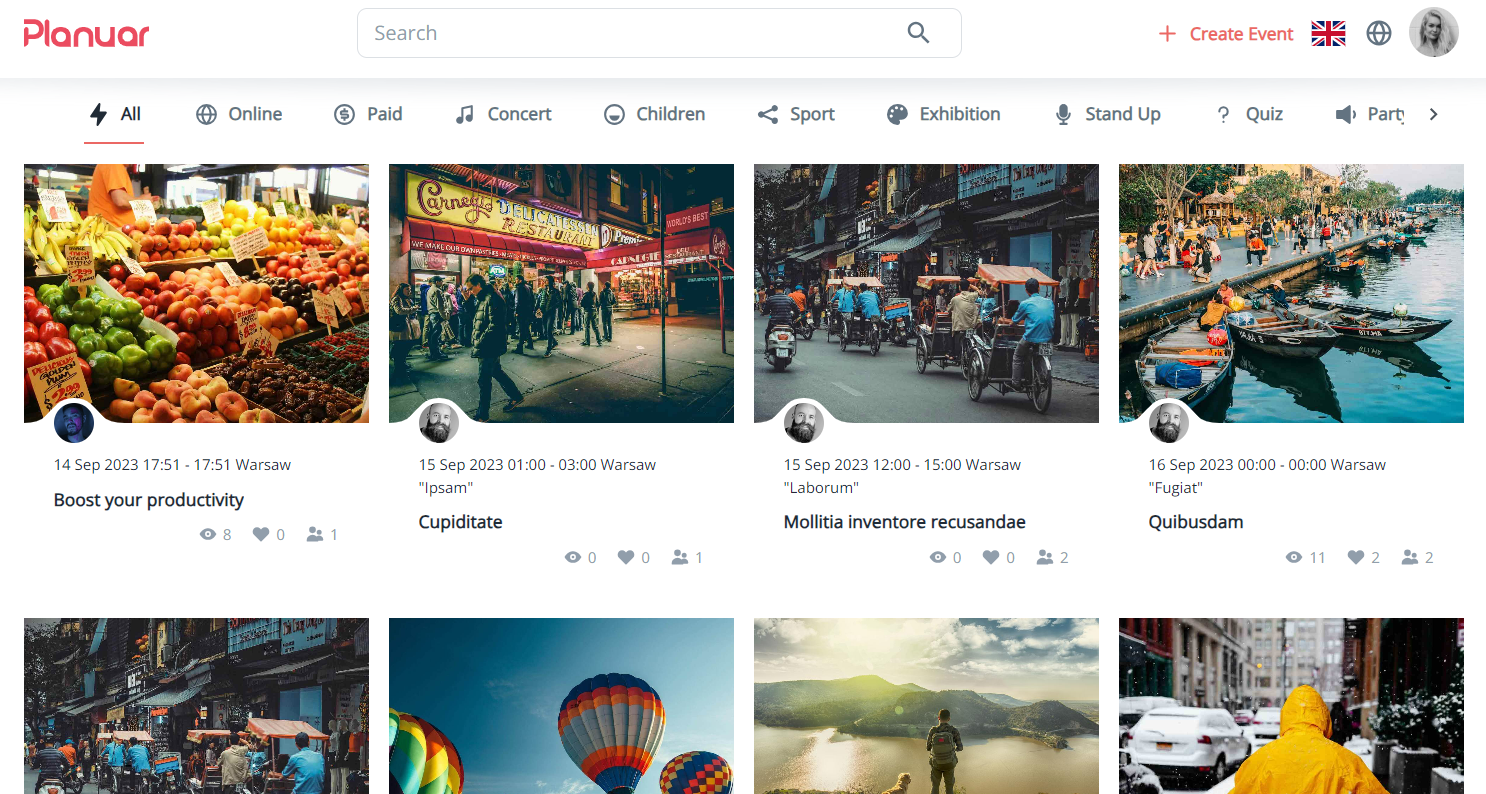Select the Concert category tab

503,114
